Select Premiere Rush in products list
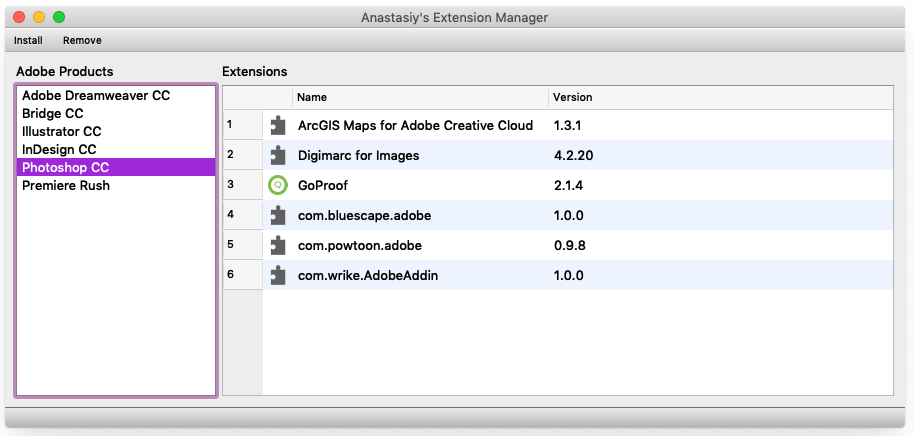 point(66,186)
